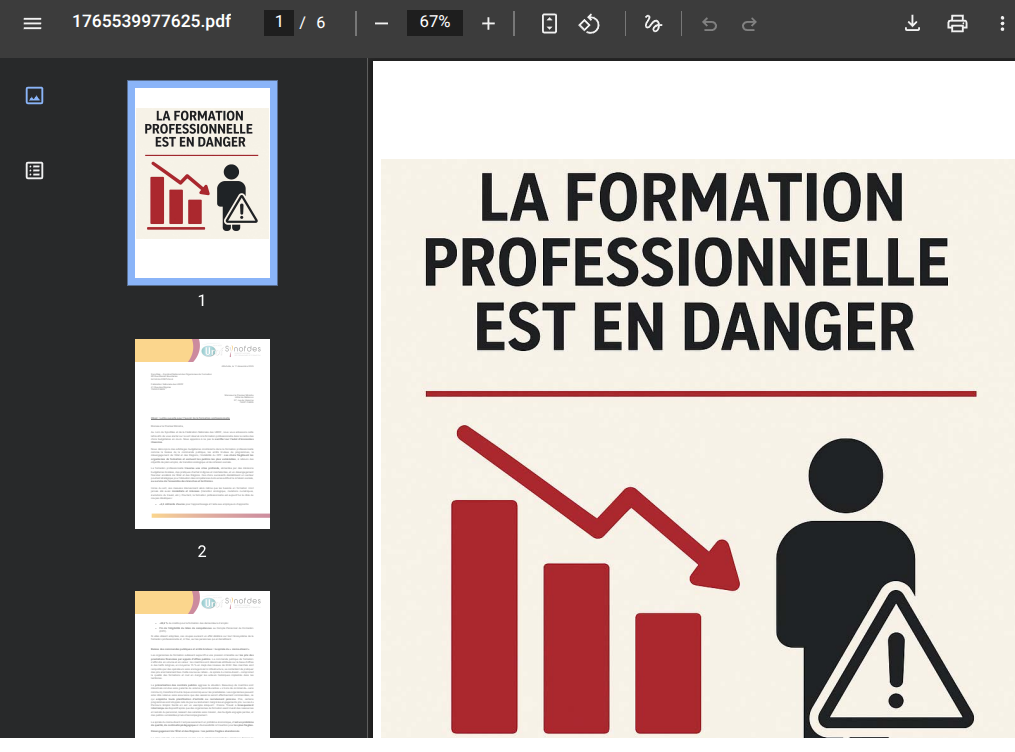1015x752 pixels.
Task: Toggle the sidebar with the hamburger menu icon
Action: [32, 23]
